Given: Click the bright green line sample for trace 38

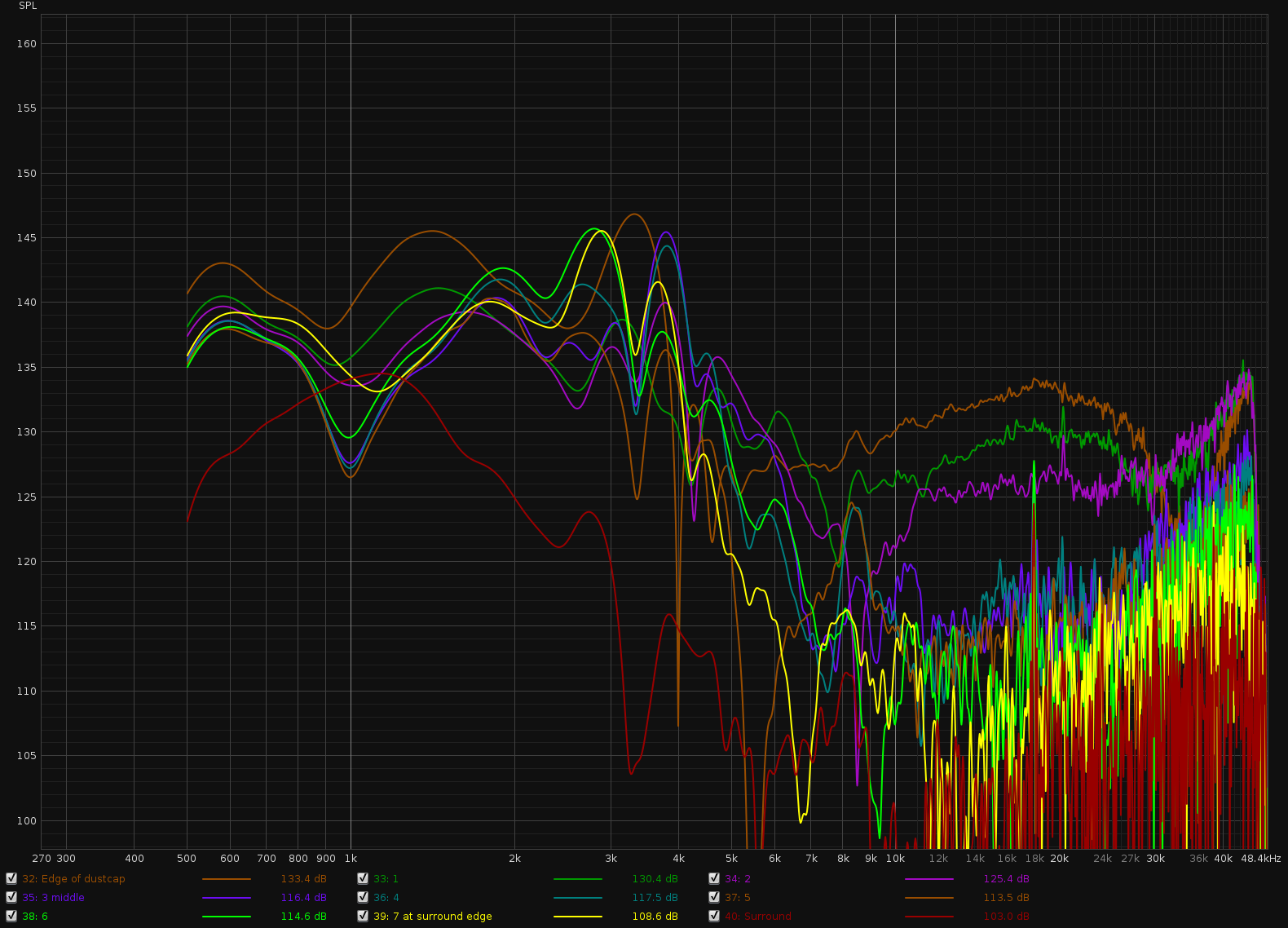Looking at the screenshot, I should (227, 917).
